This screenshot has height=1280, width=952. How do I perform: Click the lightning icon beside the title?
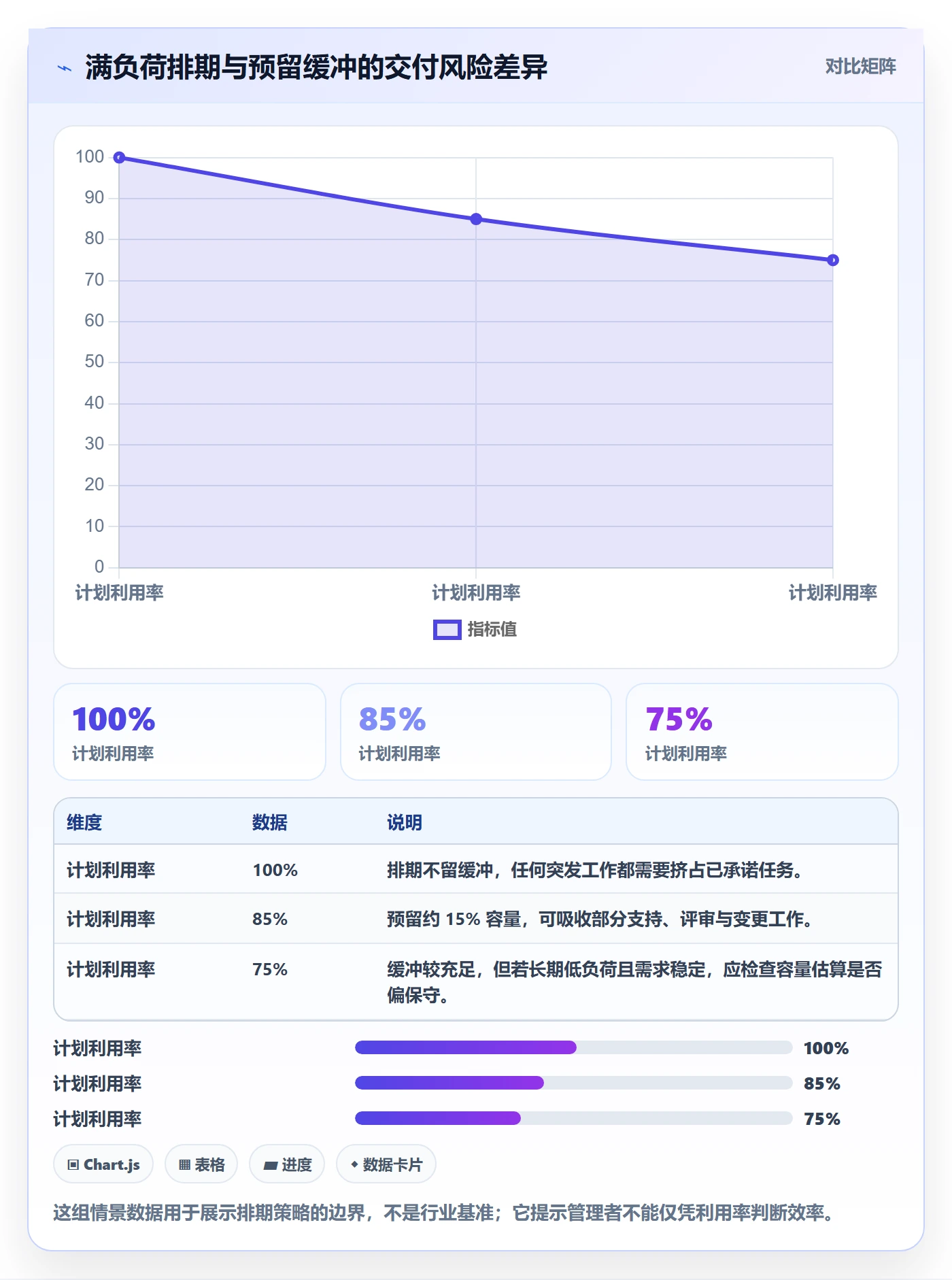[x=65, y=68]
